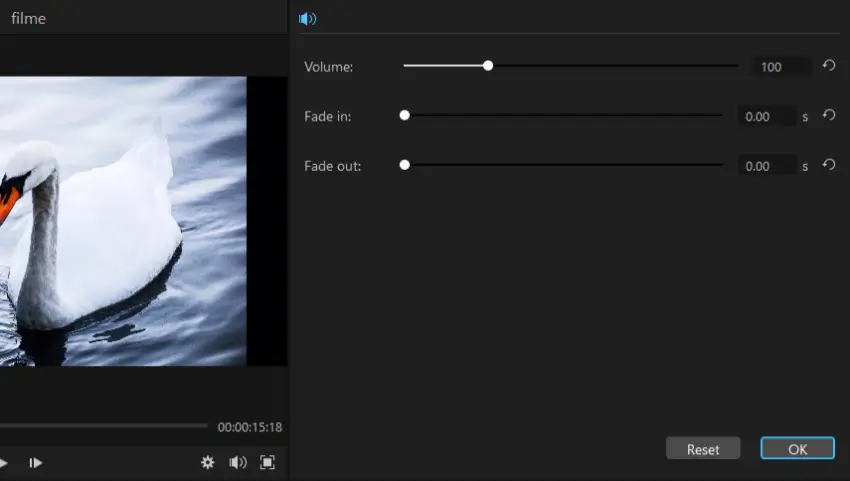Enter fullscreen preview mode
This screenshot has height=481, width=850.
pyautogui.click(x=267, y=462)
